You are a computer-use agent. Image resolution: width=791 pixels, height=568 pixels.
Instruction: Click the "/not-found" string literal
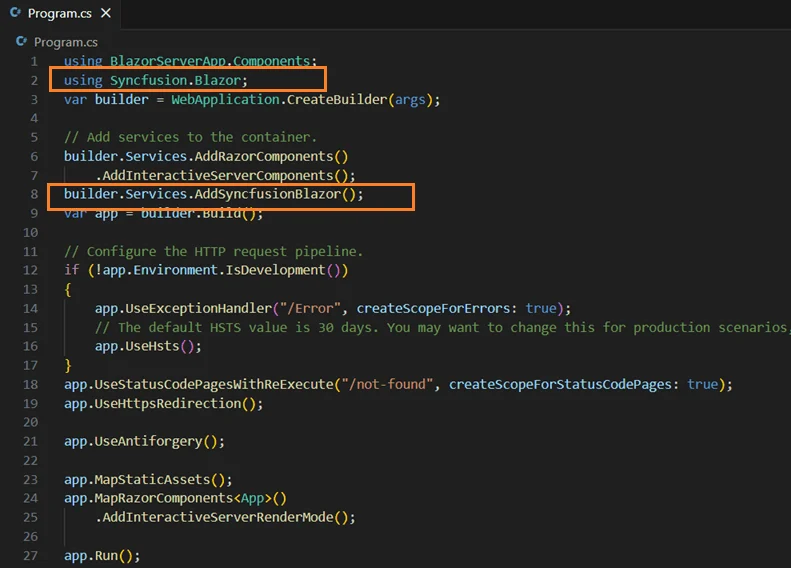tap(387, 385)
